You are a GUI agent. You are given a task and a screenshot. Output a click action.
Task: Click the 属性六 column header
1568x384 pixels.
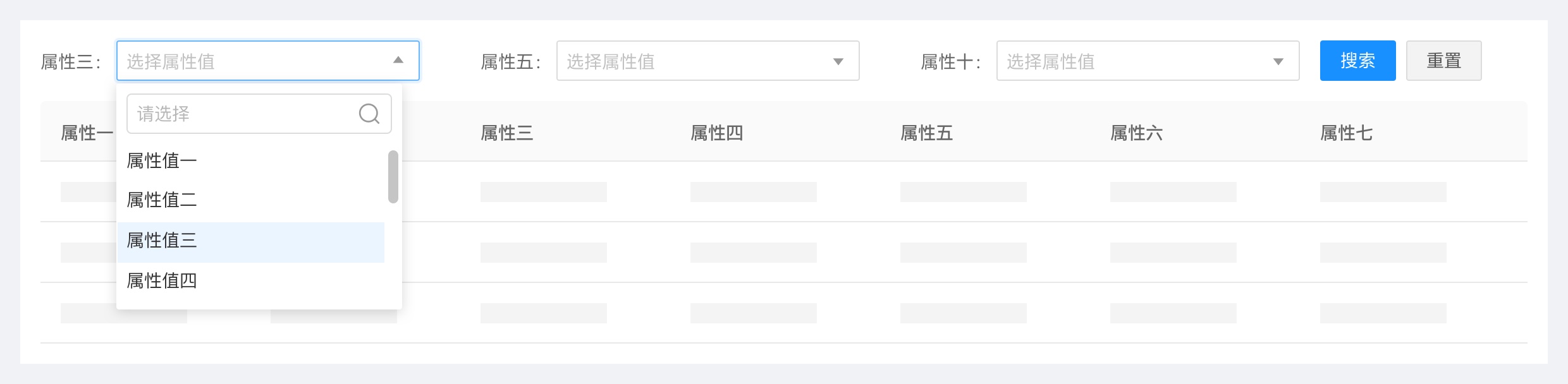coord(1136,133)
